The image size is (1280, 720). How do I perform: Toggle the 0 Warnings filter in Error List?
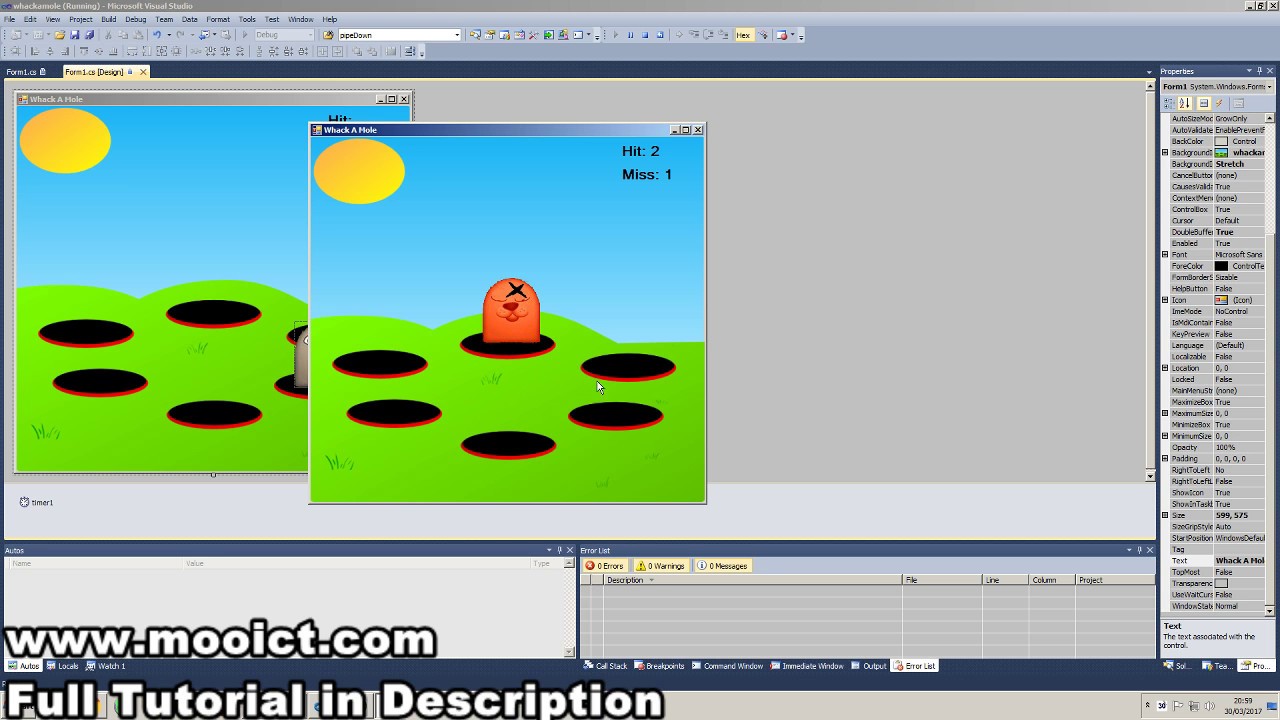660,565
